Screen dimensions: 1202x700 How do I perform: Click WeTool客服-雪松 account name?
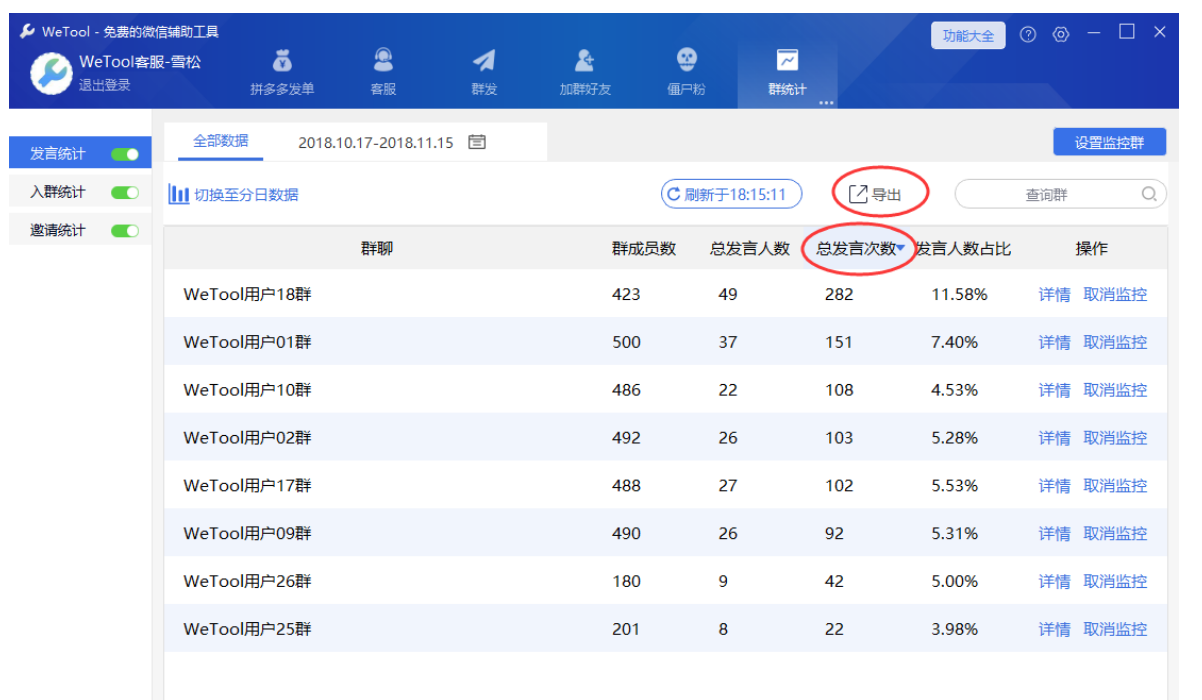[140, 62]
